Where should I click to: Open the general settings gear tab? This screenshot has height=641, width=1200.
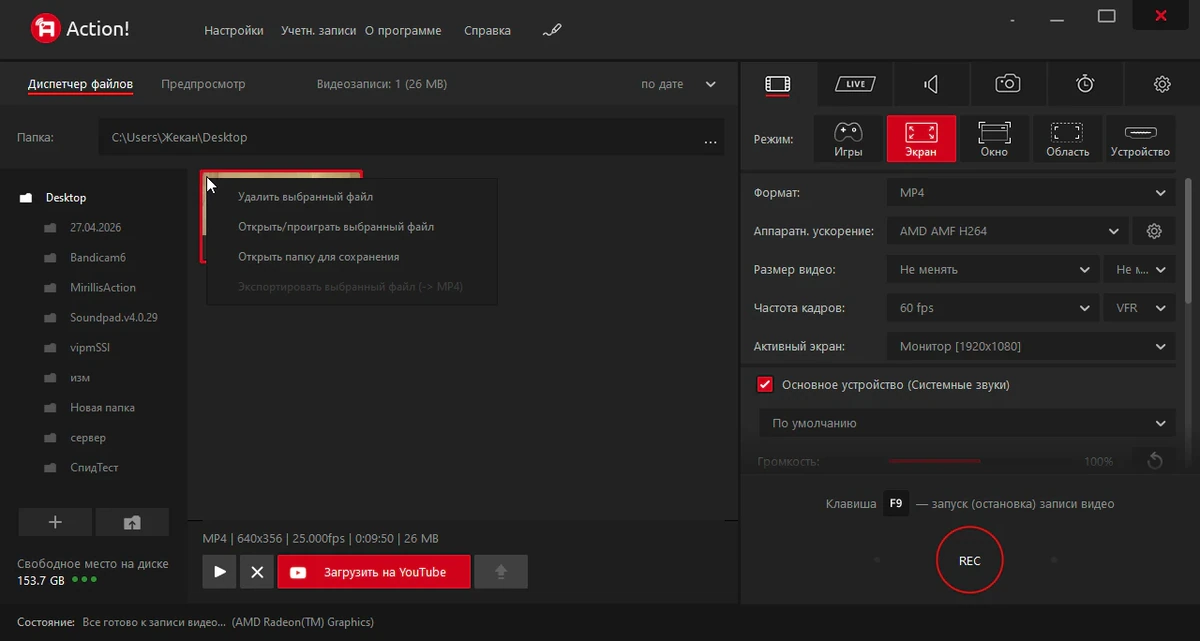pos(1162,84)
